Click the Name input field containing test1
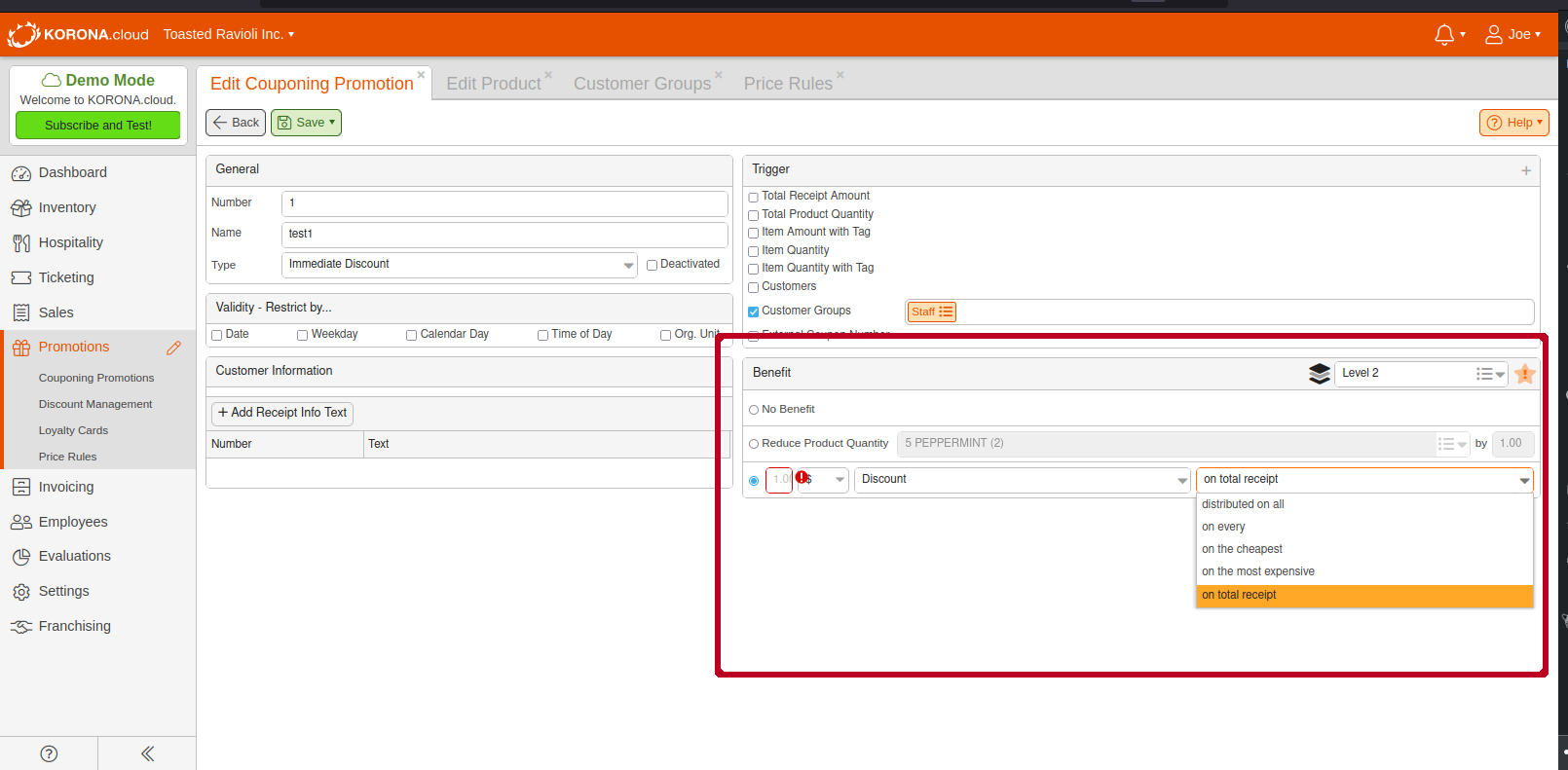The height and width of the screenshot is (770, 1568). point(504,234)
